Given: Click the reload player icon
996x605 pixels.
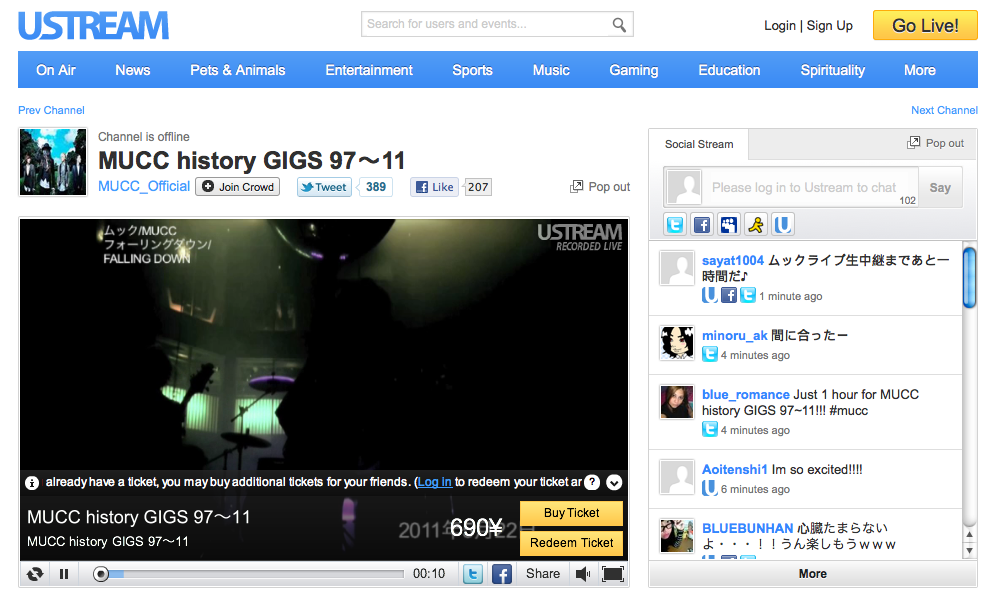Looking at the screenshot, I should coord(35,574).
